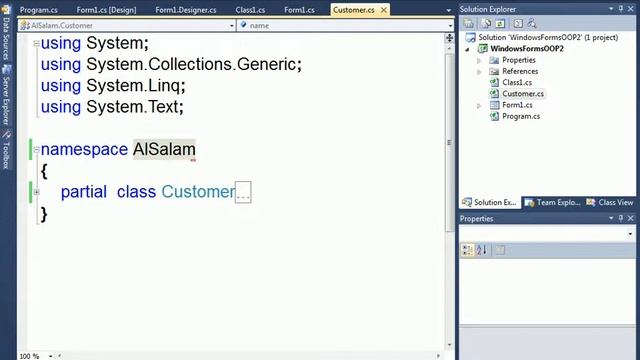Collapse the using directives block
The image size is (640, 360).
(x=36, y=43)
